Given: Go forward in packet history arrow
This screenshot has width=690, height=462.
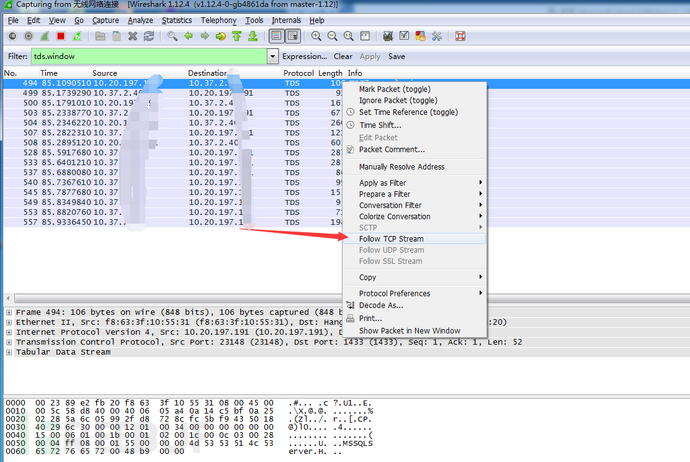Looking at the screenshot, I should pos(205,36).
